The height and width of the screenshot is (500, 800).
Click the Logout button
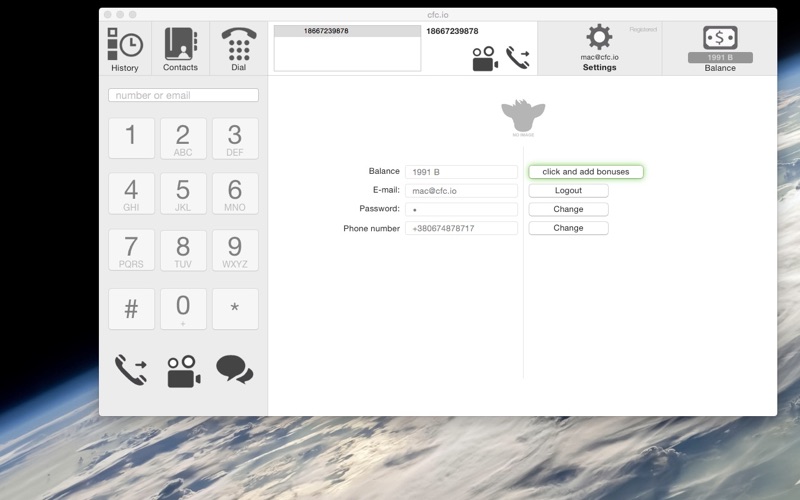click(x=568, y=191)
